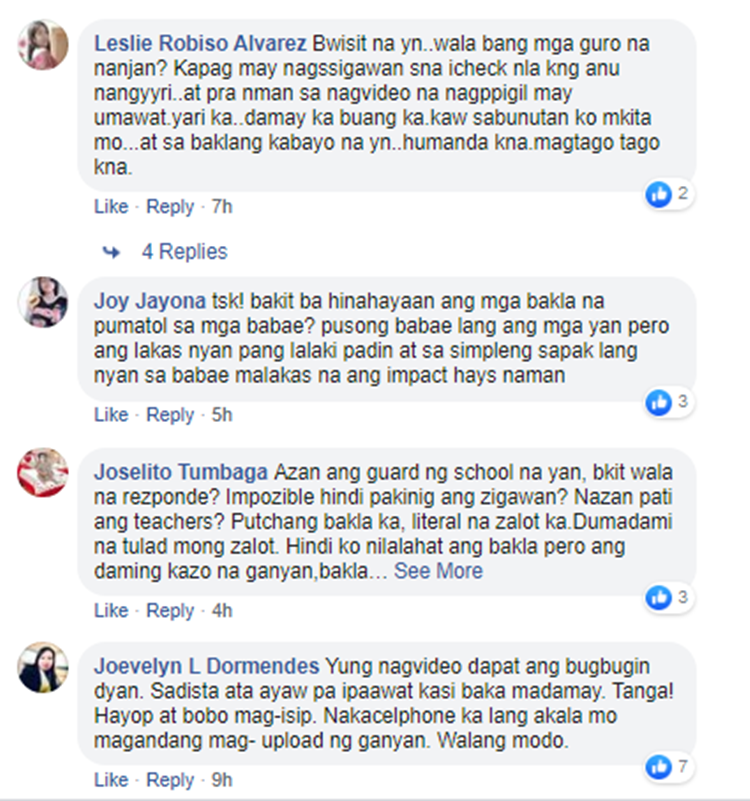Click the reply arrow icon beside 4 Replies

111,252
